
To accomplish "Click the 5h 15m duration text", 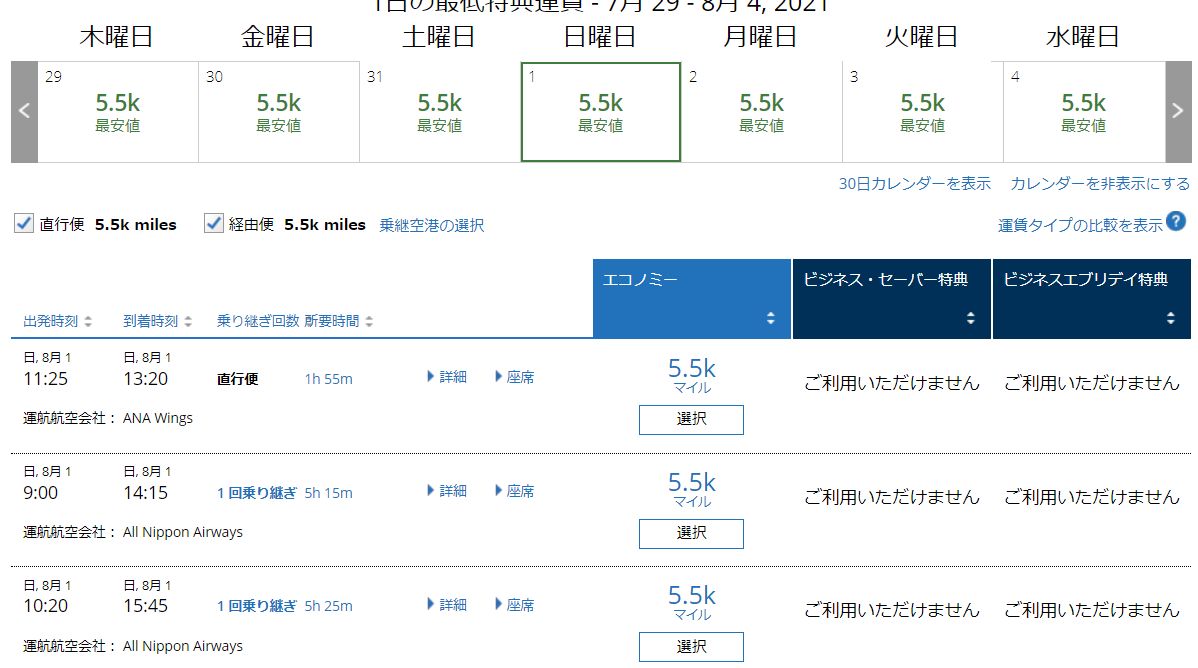I will (329, 493).
